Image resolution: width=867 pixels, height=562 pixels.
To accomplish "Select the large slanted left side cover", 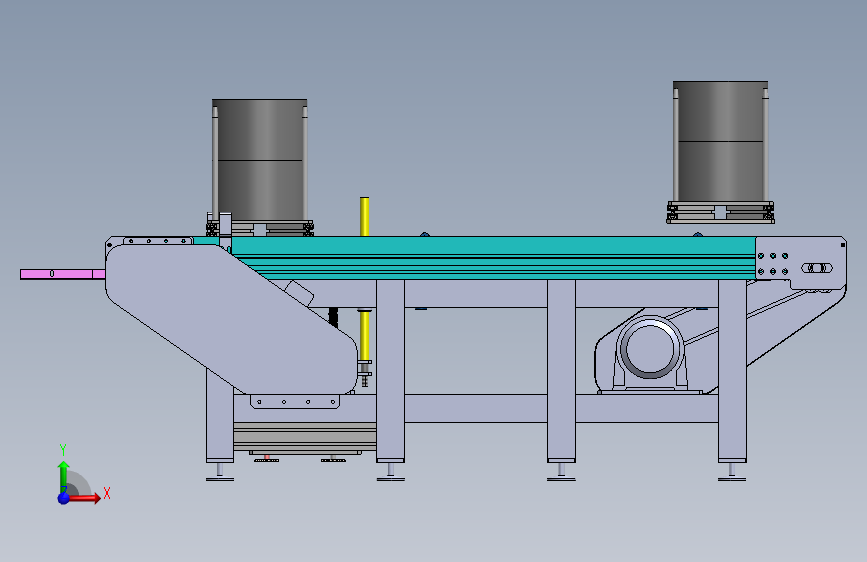I will pos(231,318).
